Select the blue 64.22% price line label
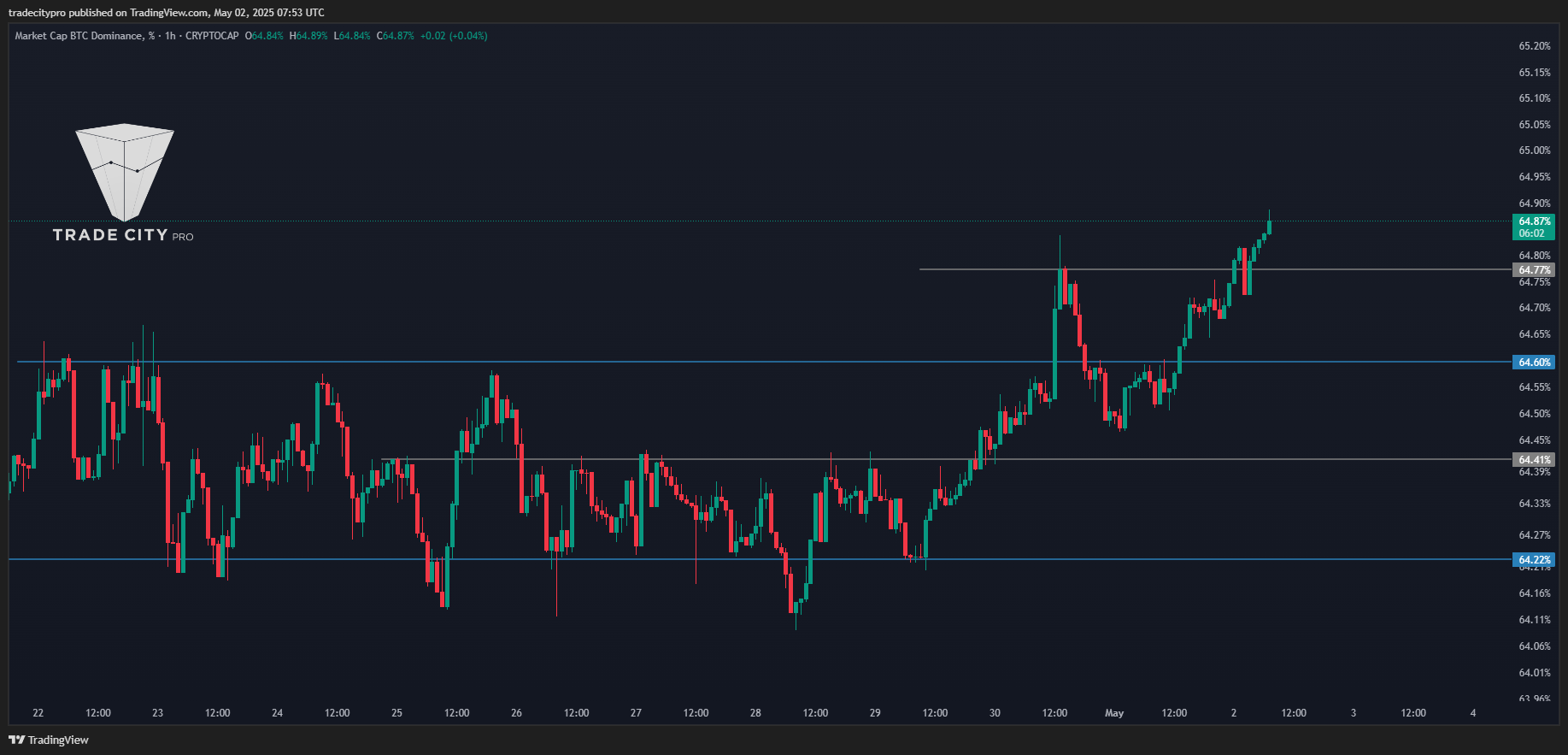Image resolution: width=1568 pixels, height=755 pixels. point(1535,560)
